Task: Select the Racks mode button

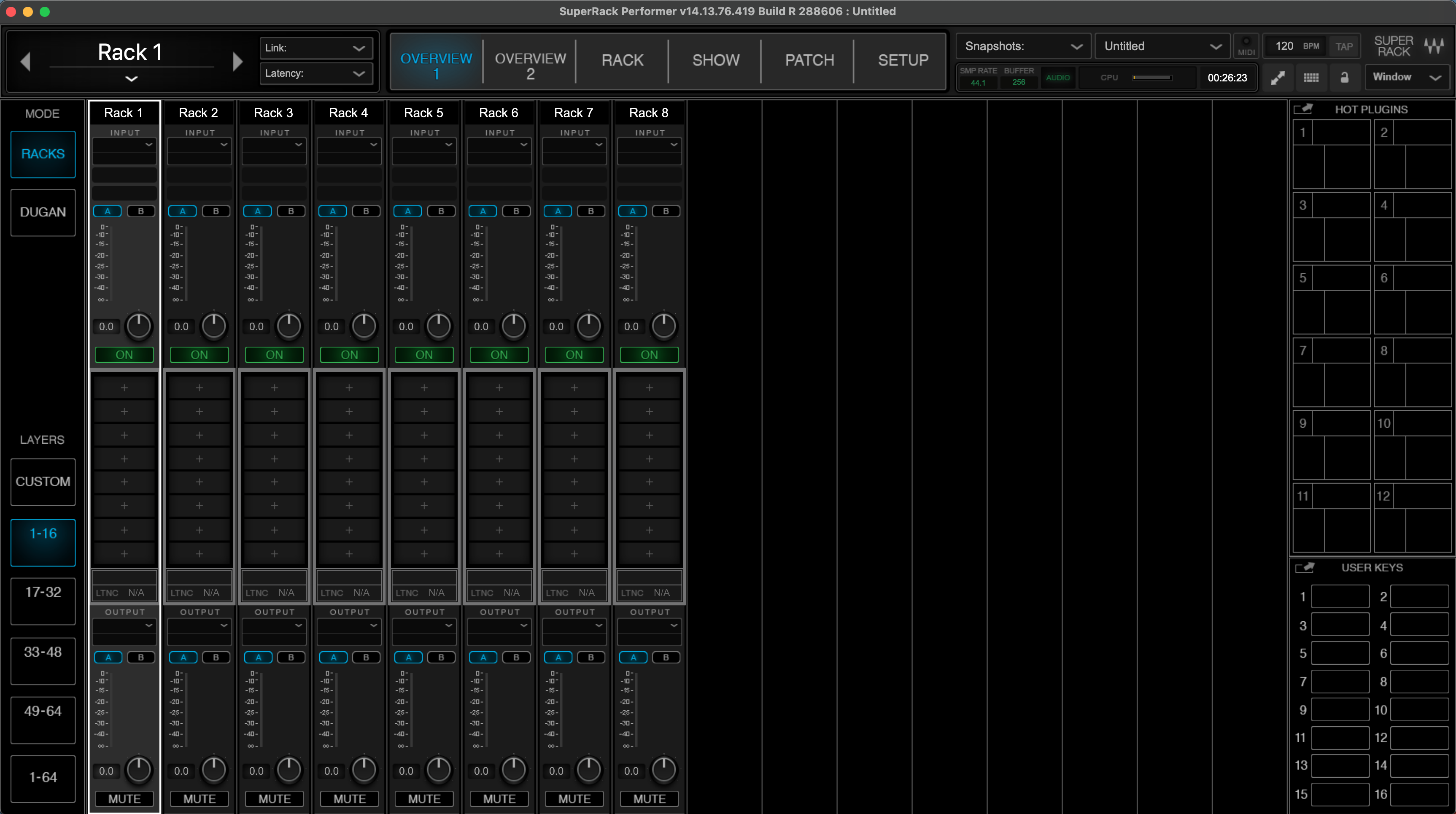Action: pos(43,154)
